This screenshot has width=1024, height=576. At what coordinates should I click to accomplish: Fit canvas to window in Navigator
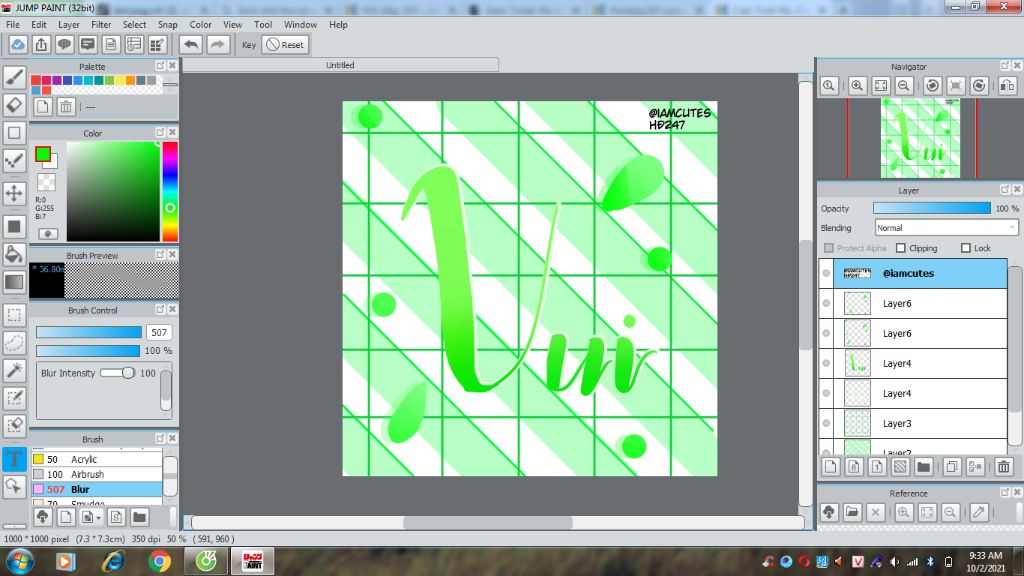click(x=881, y=86)
